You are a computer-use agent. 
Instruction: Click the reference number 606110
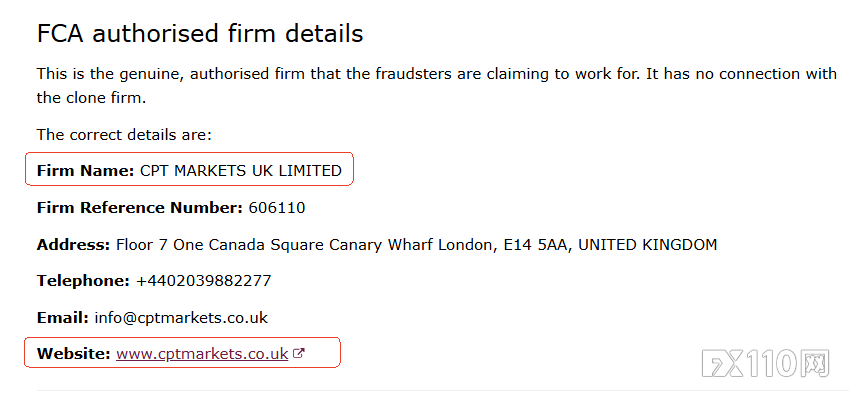coord(277,208)
